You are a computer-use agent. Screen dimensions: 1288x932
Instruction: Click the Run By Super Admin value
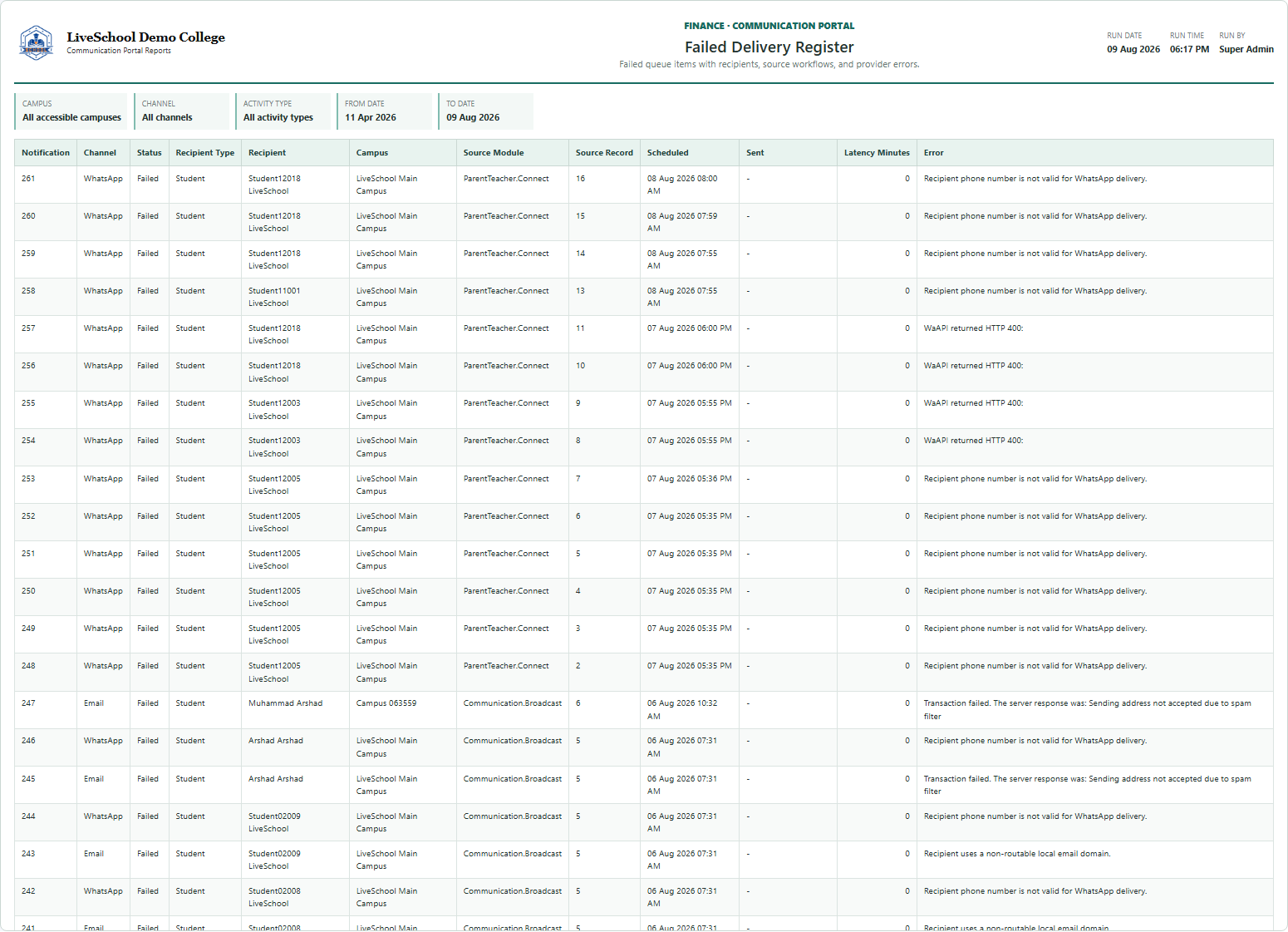point(1246,49)
